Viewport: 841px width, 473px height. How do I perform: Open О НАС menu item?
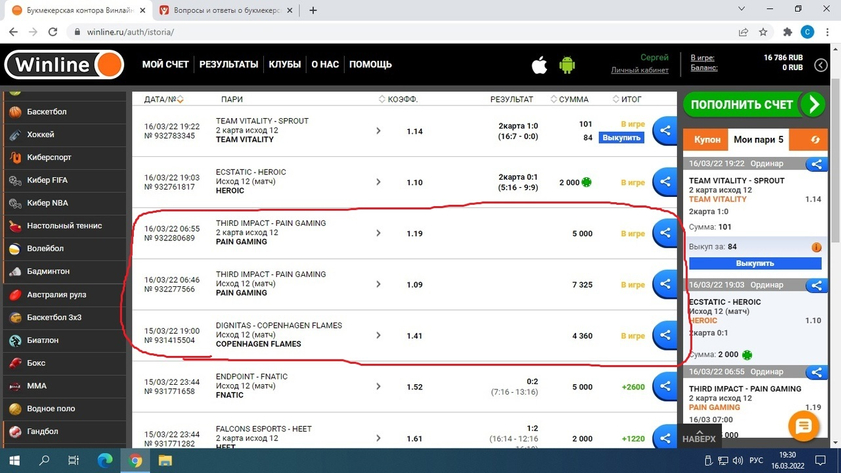click(325, 64)
